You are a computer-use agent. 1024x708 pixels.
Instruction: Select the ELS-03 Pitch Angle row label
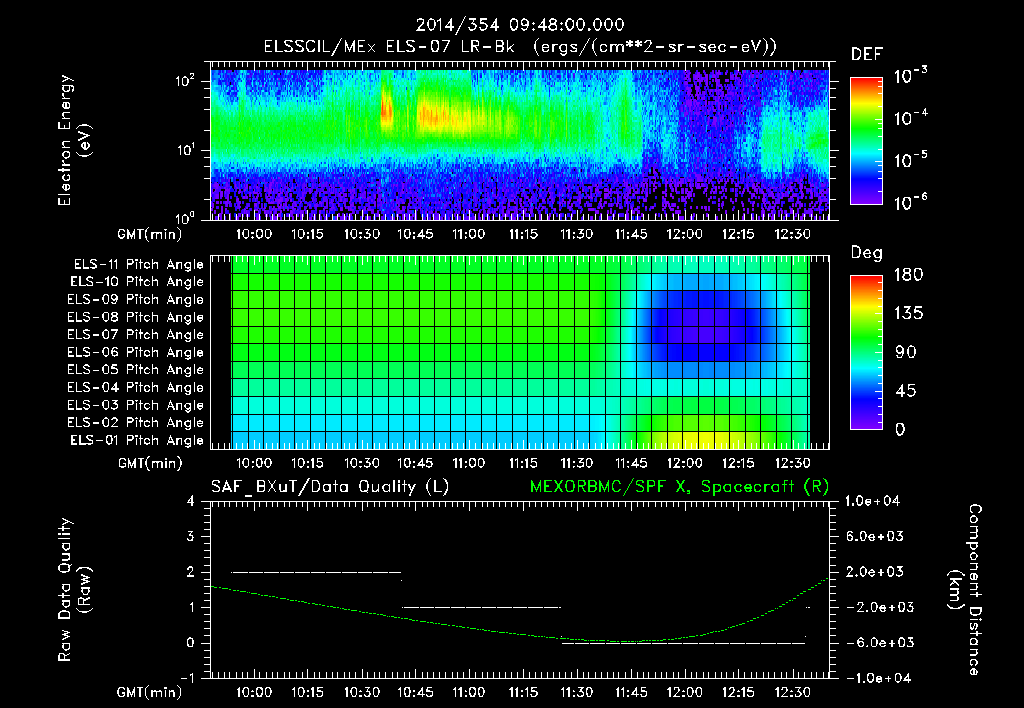[x=136, y=405]
